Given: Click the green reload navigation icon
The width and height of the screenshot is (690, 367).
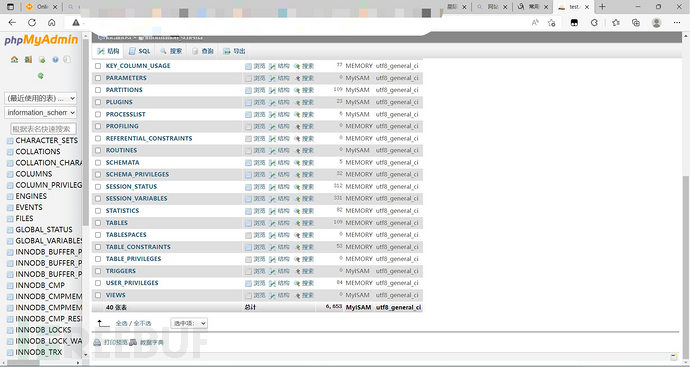Looking at the screenshot, I should [40, 76].
